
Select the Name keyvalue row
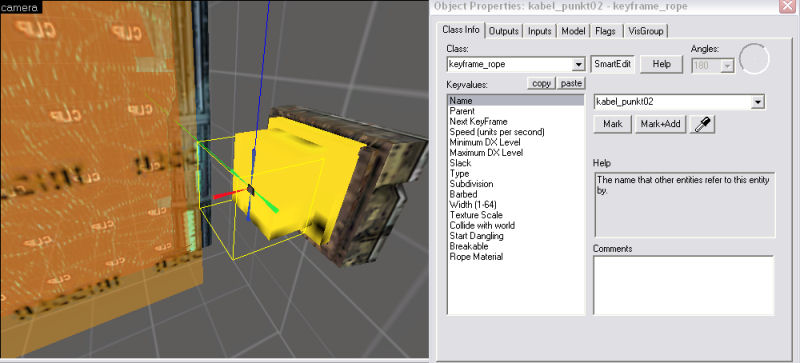click(x=515, y=101)
